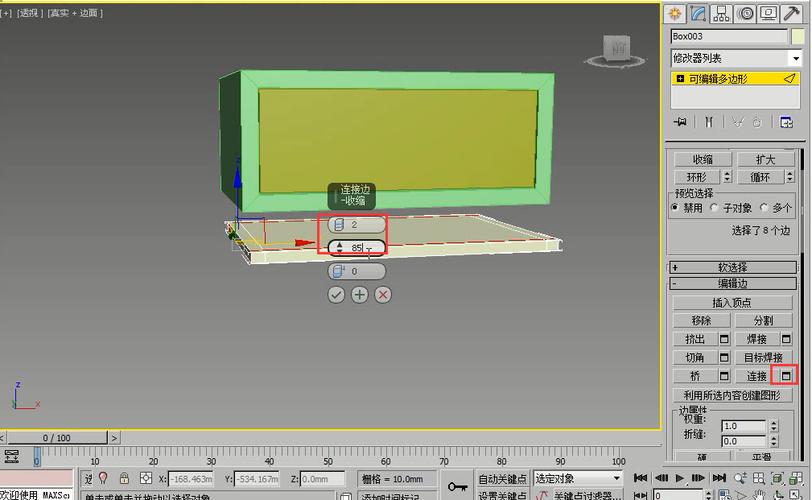Open the Utilities hammer tab
Viewport: 812px width, 500px height.
tap(791, 14)
